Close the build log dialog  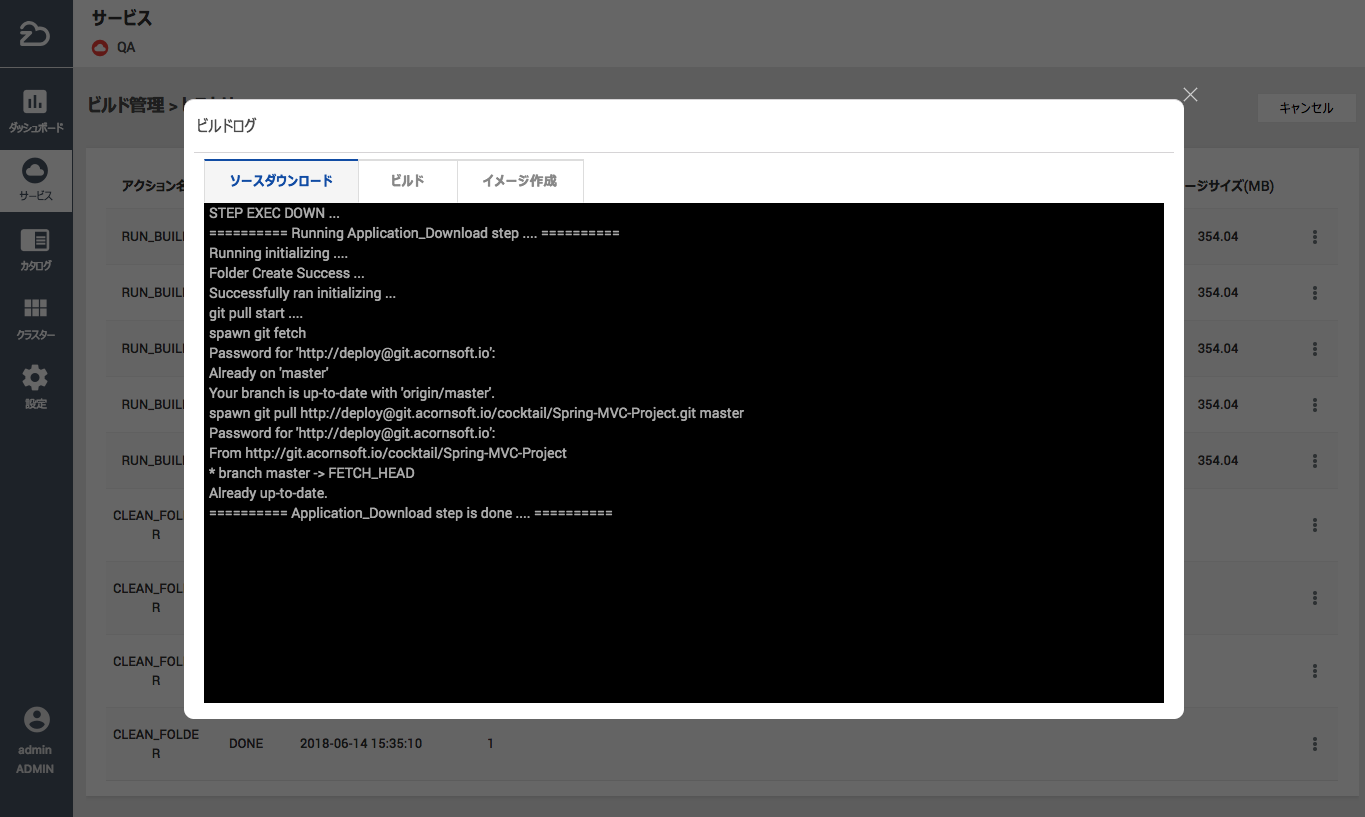1190,94
